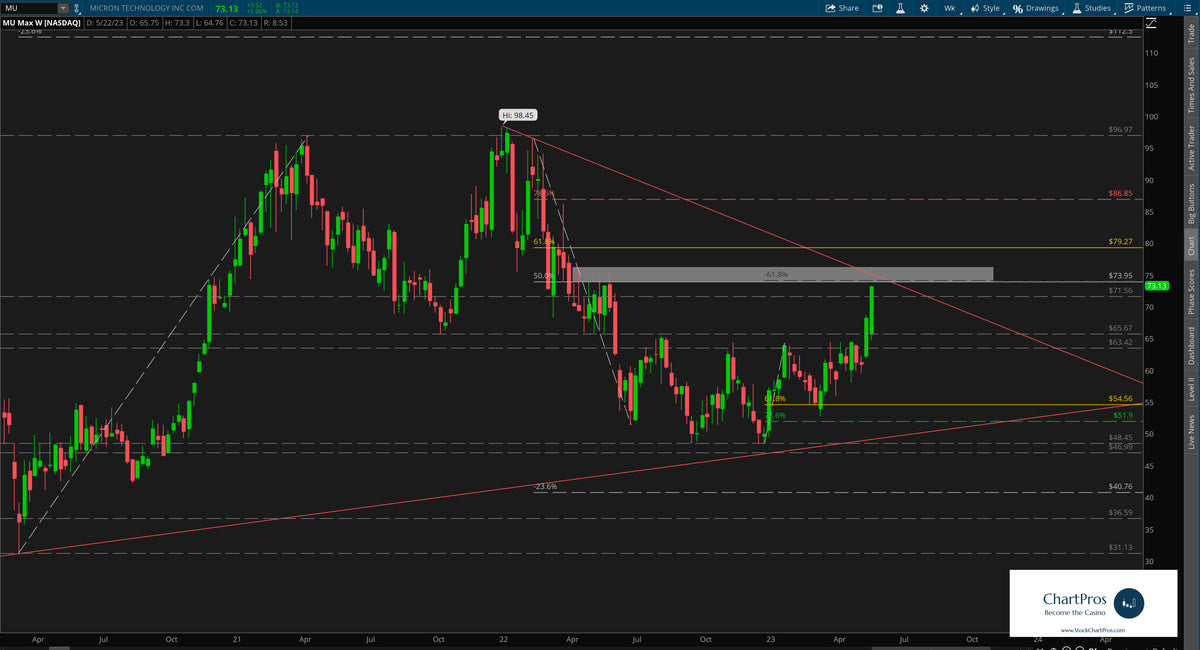Open drawing tools via the Drawings icon
The width and height of the screenshot is (1200, 650).
(x=1016, y=8)
